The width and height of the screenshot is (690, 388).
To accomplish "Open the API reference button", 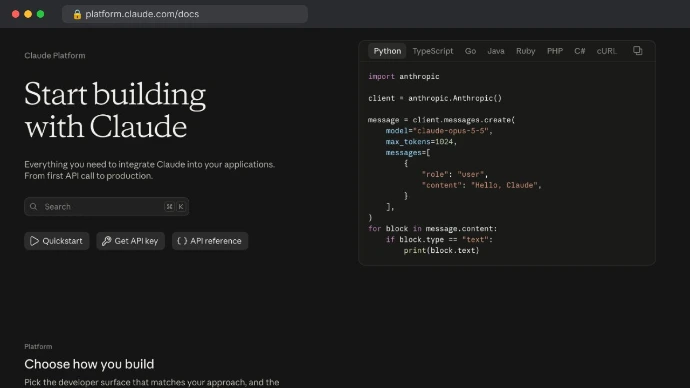I will click(x=210, y=241).
